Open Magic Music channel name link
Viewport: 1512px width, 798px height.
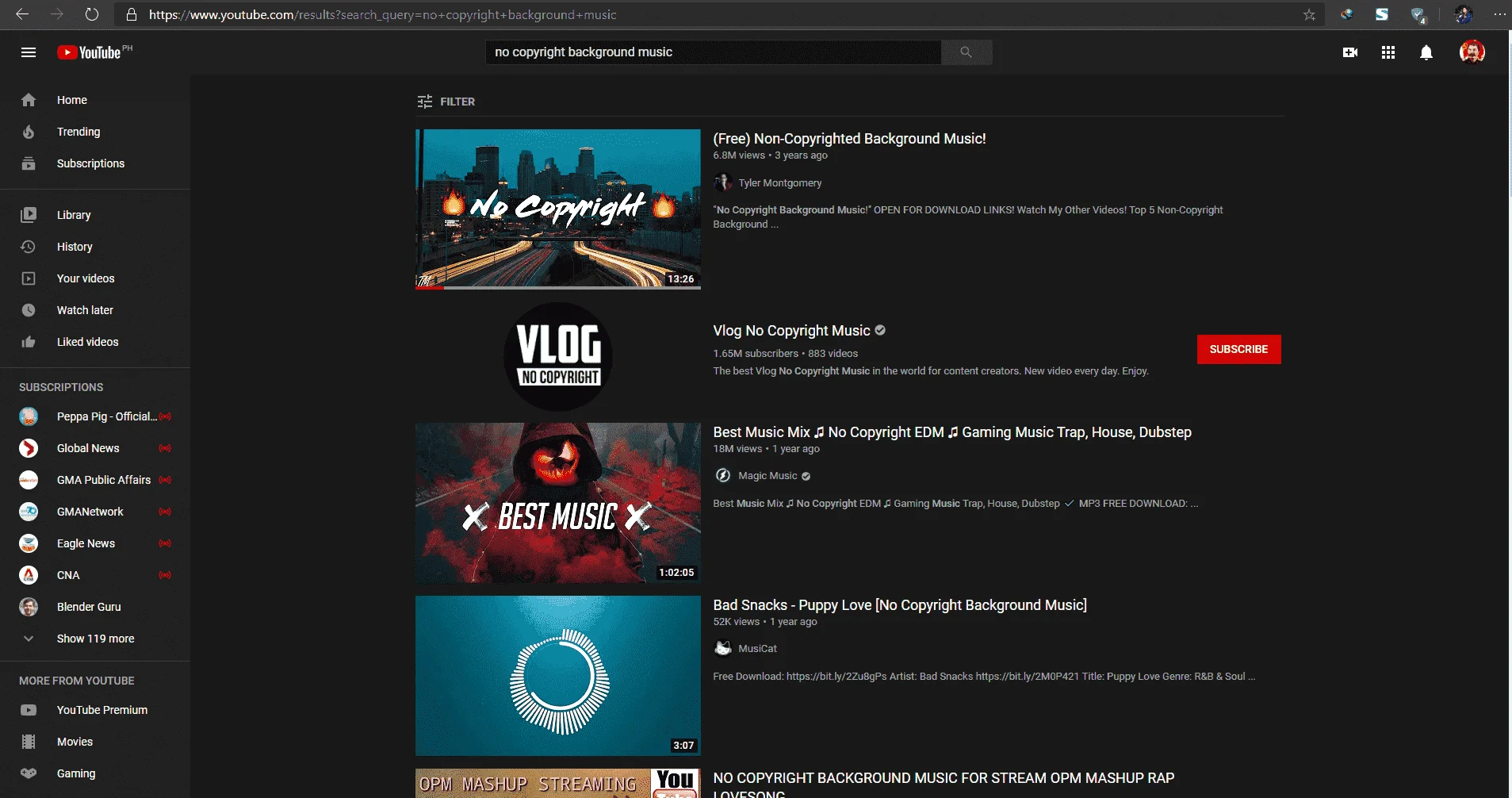coord(767,476)
